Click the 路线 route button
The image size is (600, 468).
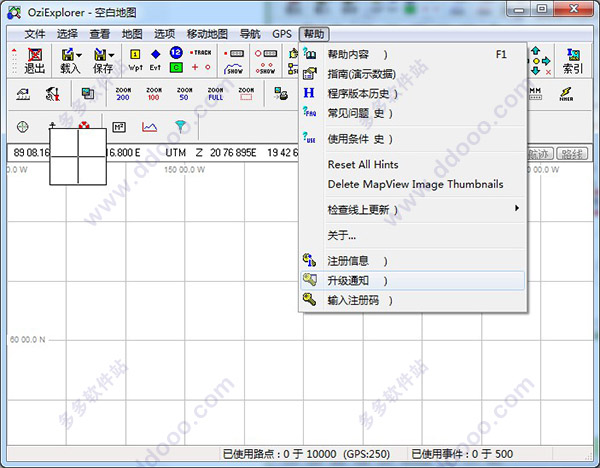[x=572, y=154]
